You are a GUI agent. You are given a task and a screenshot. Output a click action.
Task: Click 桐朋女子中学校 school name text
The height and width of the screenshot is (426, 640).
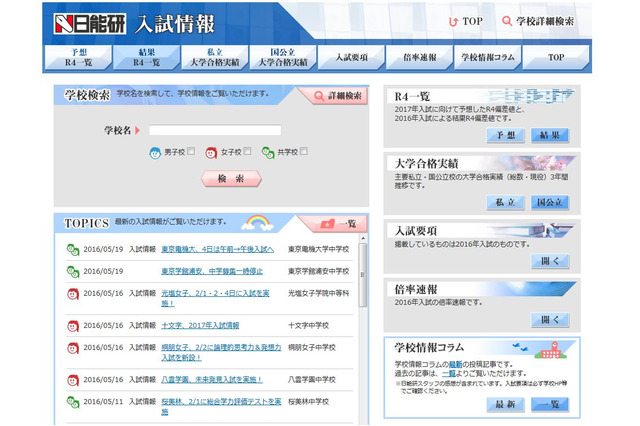point(311,348)
